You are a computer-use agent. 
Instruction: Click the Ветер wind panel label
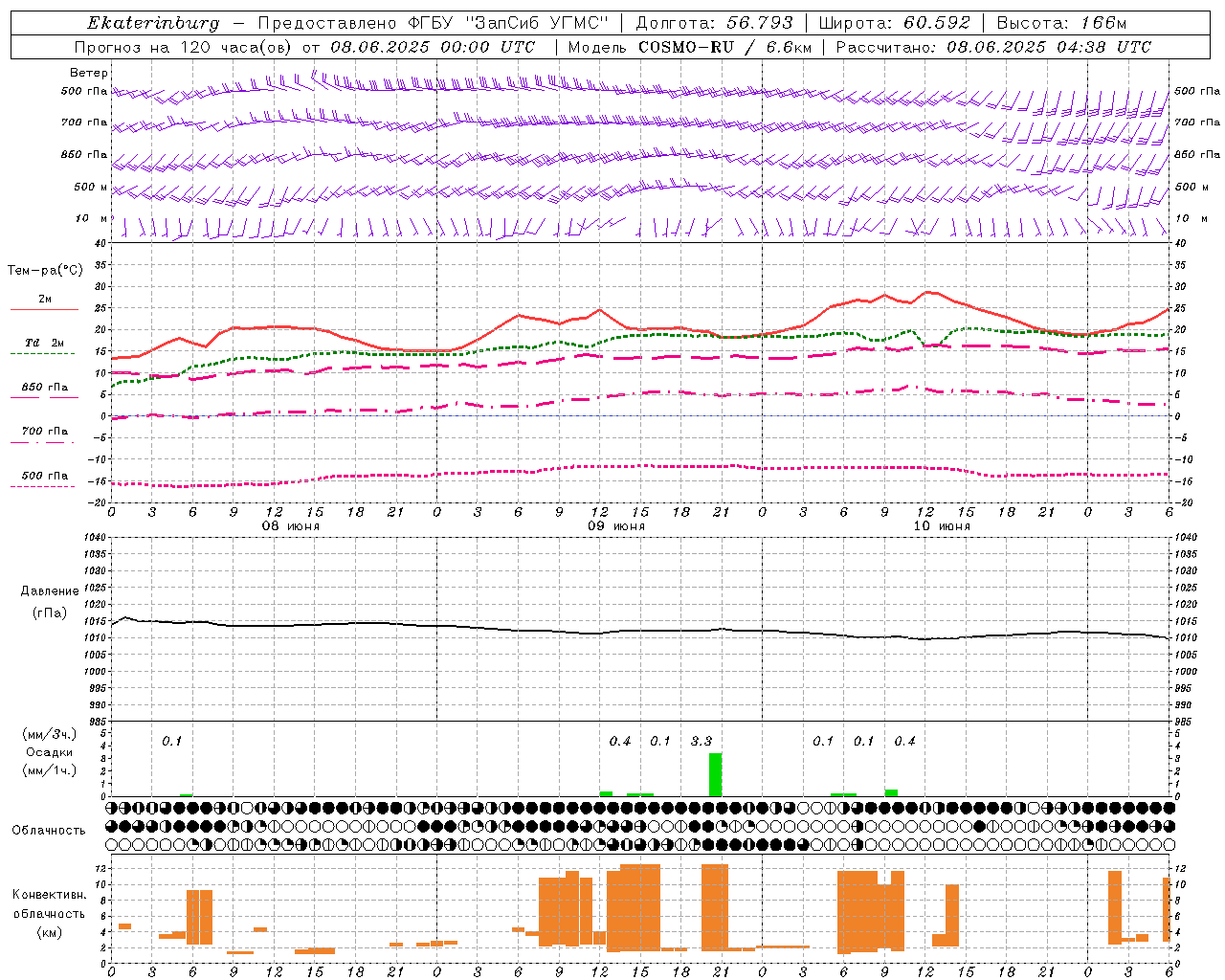click(89, 73)
